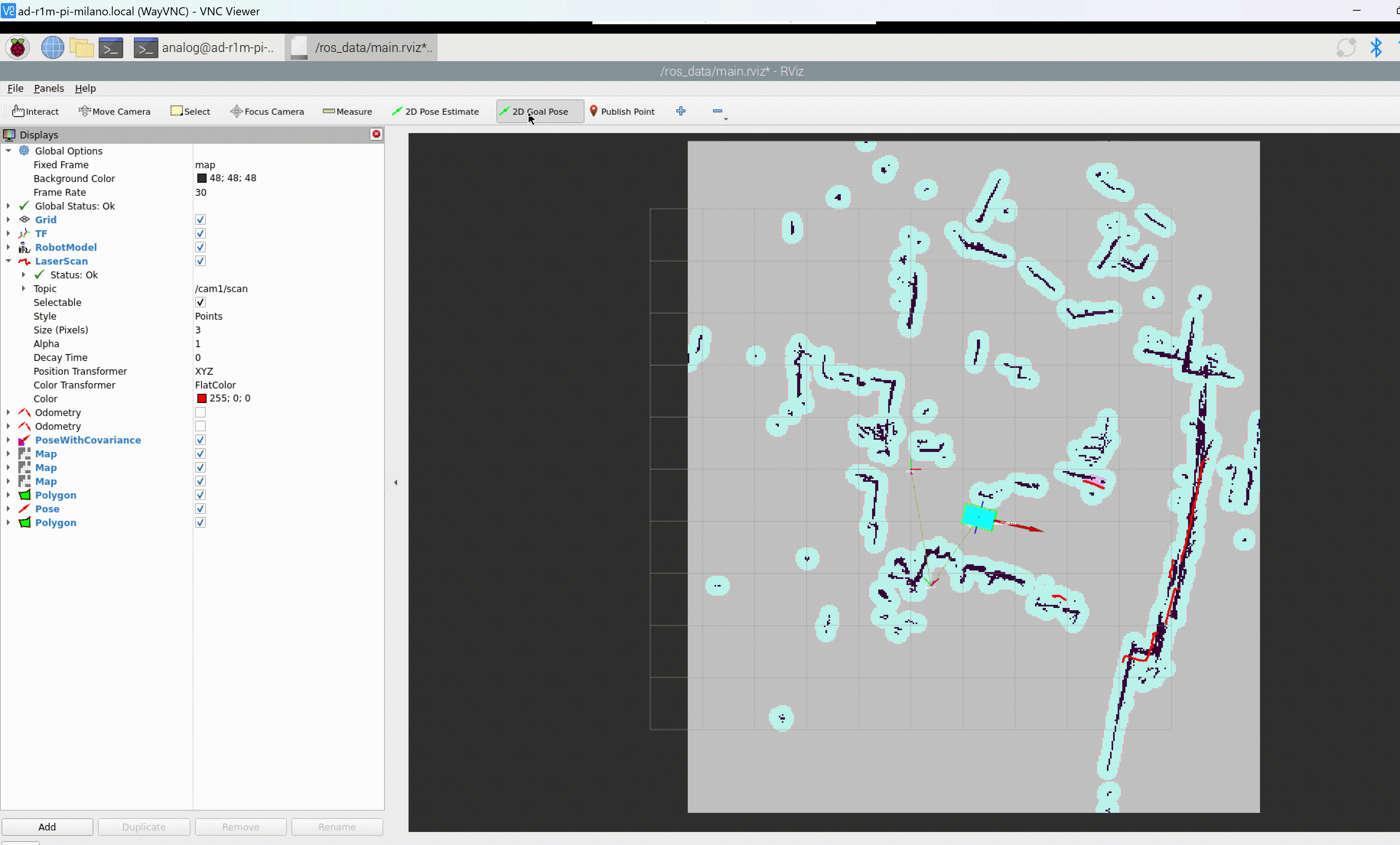
Task: Activate 2D Pose Estimate tool
Action: [x=435, y=111]
